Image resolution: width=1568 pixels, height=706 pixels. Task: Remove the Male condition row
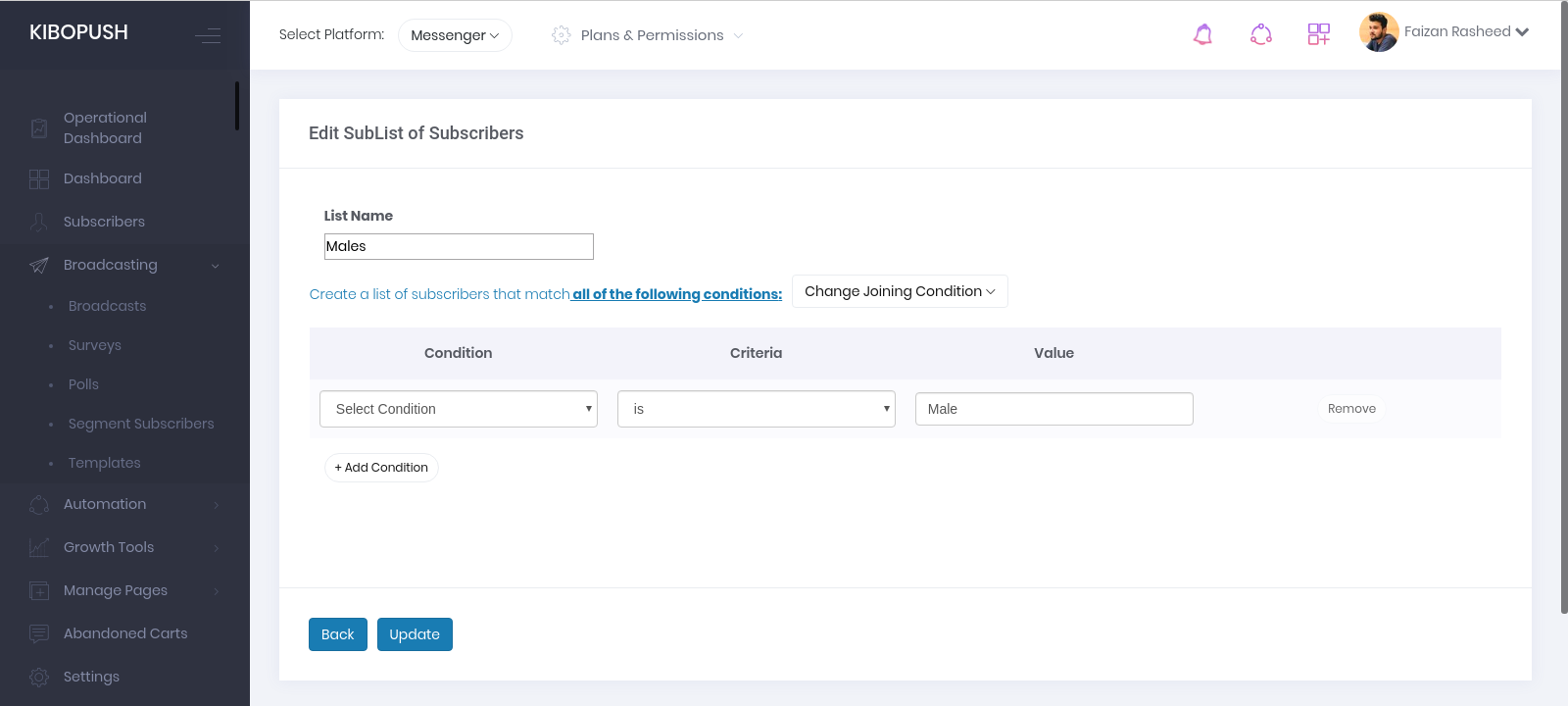click(1351, 409)
